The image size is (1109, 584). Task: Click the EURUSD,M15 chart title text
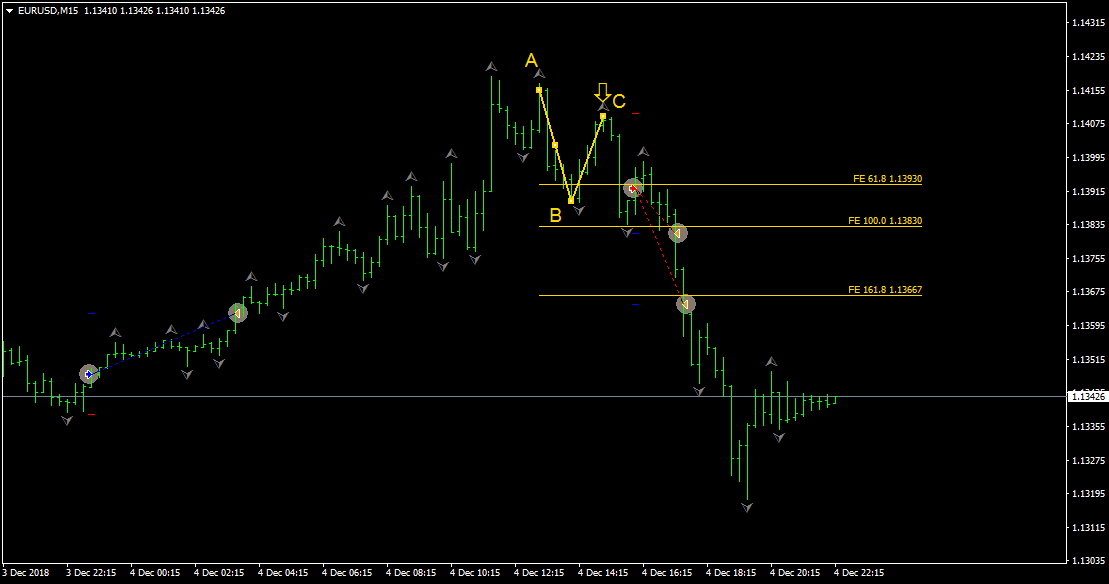48,11
